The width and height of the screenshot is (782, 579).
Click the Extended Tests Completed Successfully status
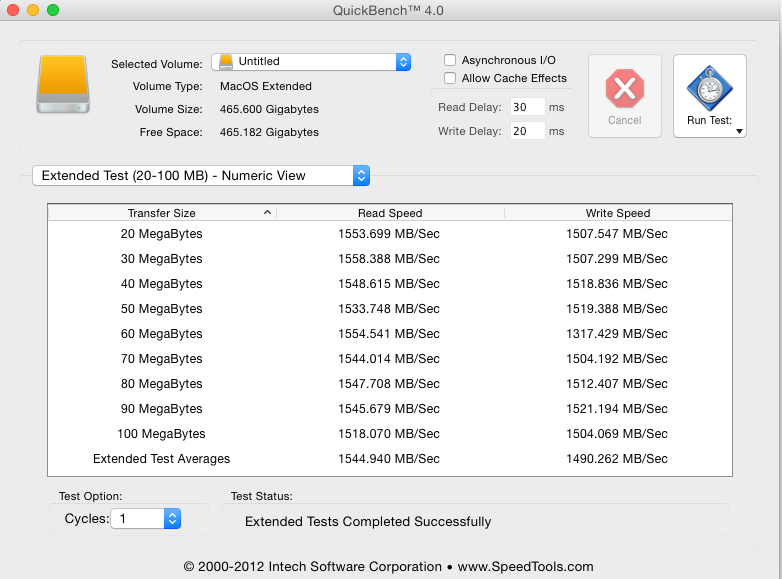pos(368,522)
